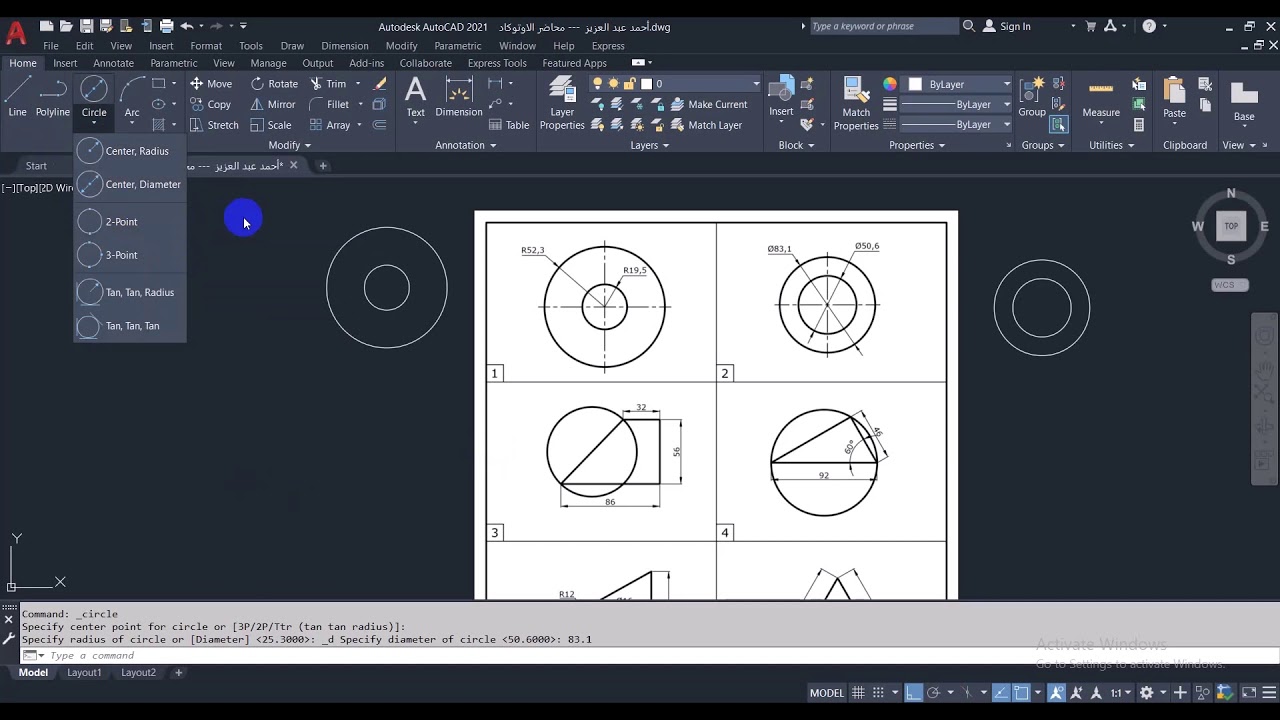Select the Polyline tool
The height and width of the screenshot is (720, 1280).
click(x=53, y=98)
